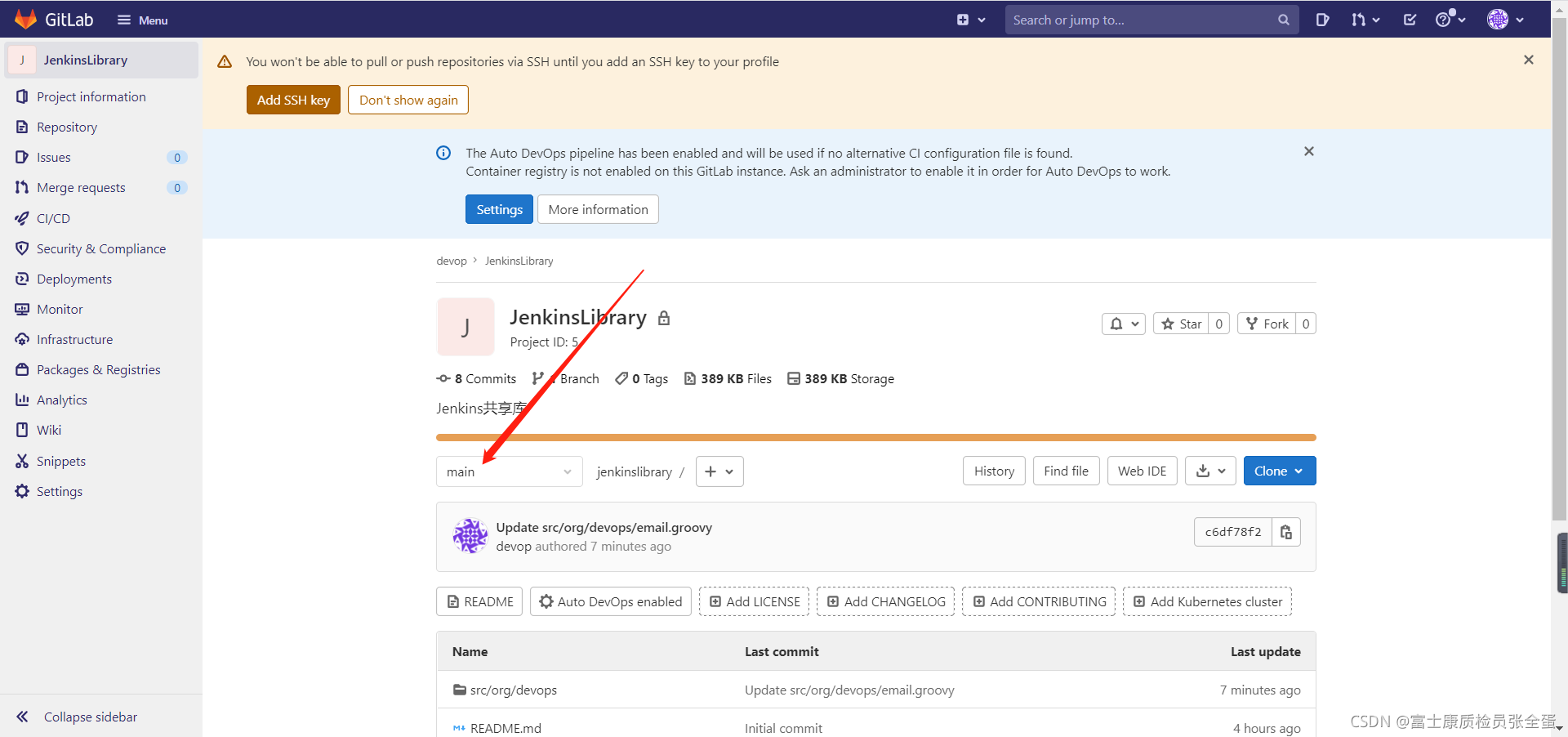Click the Snippets scissors icon in sidebar
Viewport: 1568px width, 737px height.
pos(22,461)
